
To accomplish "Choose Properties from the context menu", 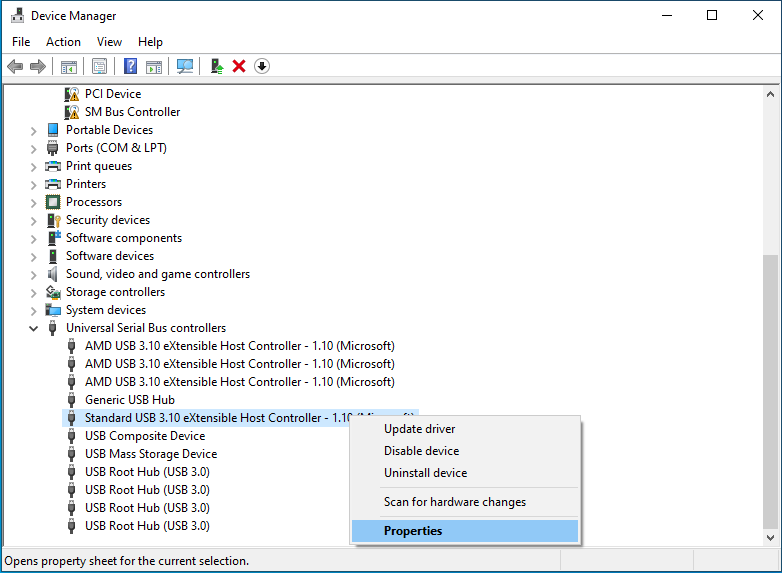I will [413, 531].
